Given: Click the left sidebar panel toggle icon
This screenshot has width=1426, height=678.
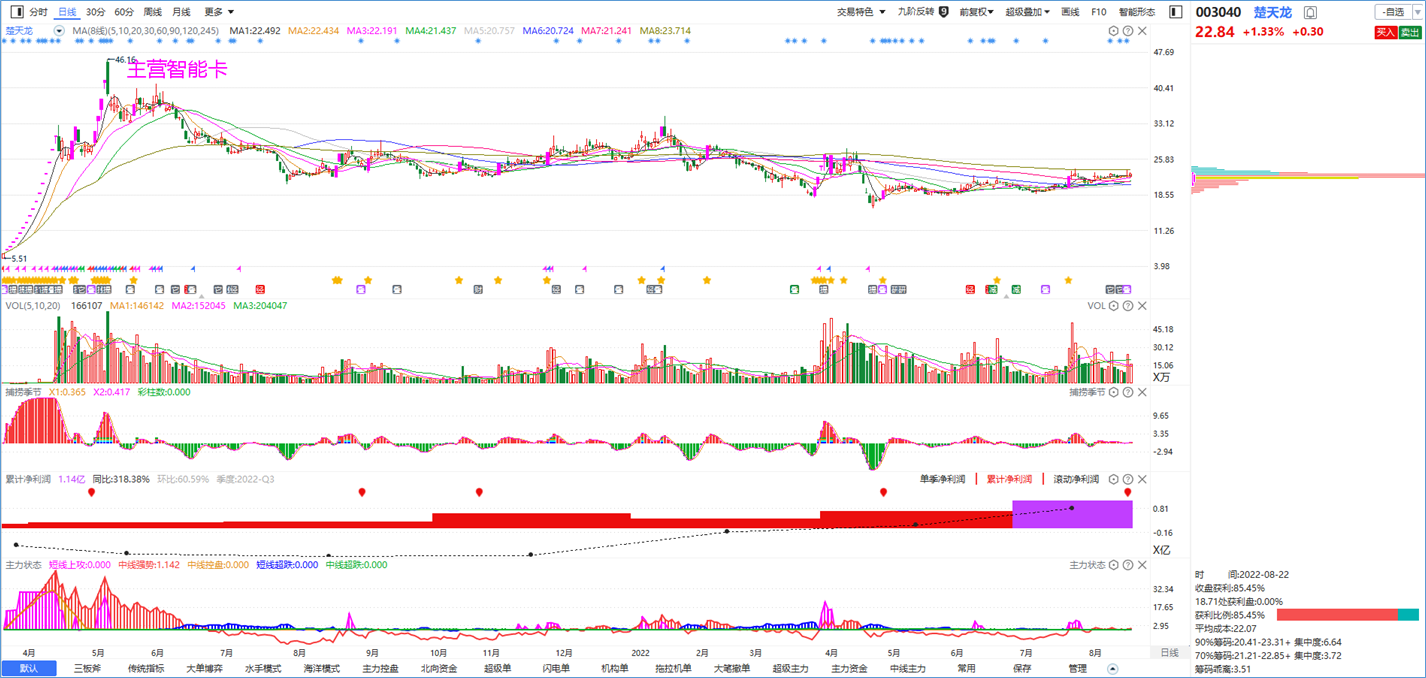Looking at the screenshot, I should click(x=16, y=12).
